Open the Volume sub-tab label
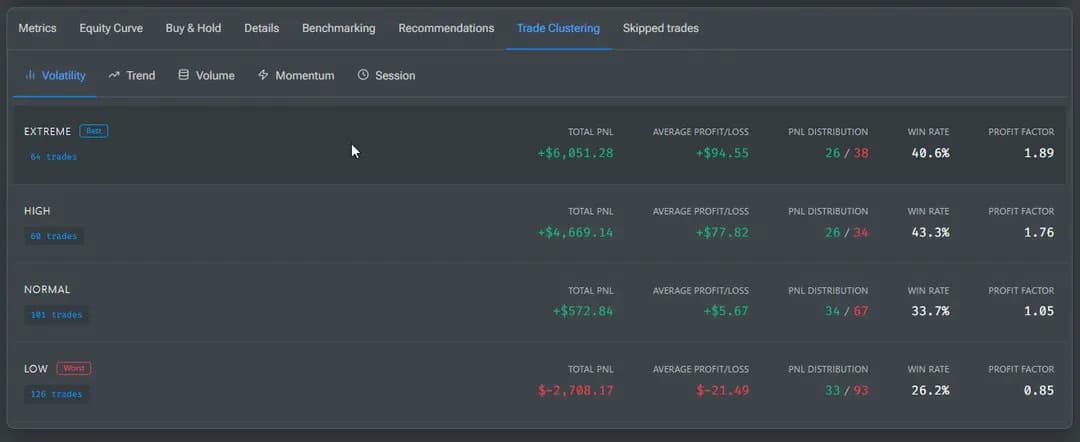The image size is (1080, 442). pyautogui.click(x=215, y=76)
